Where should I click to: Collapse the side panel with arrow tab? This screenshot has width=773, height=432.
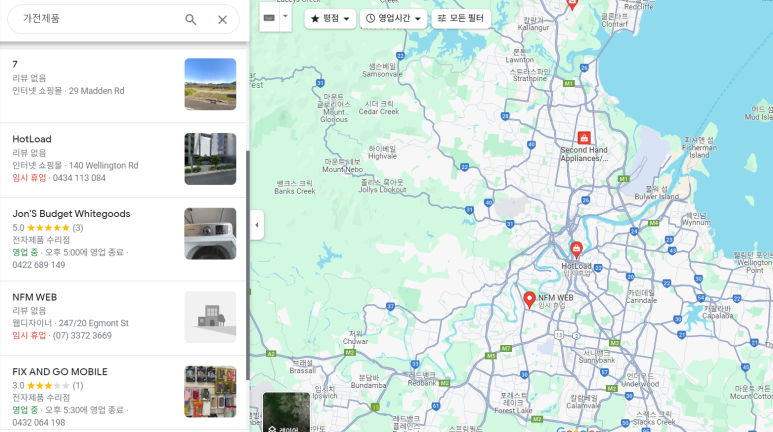coord(257,225)
